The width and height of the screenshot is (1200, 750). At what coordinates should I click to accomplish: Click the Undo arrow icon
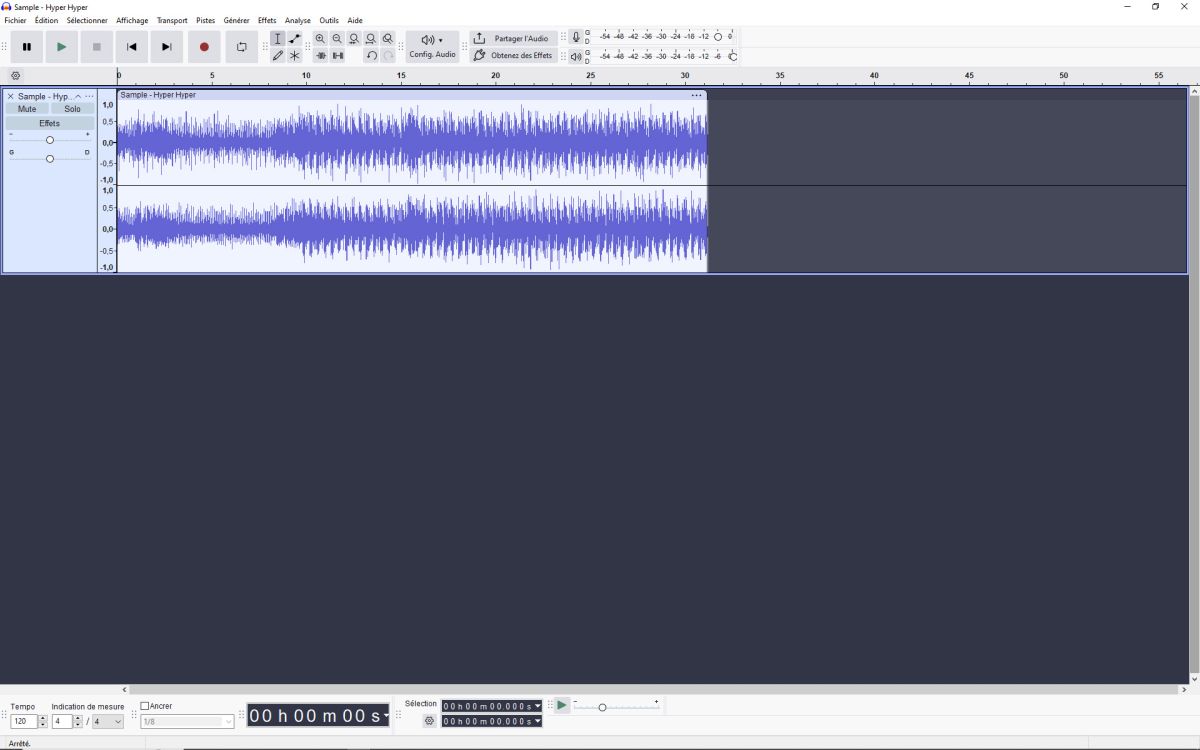pos(371,56)
